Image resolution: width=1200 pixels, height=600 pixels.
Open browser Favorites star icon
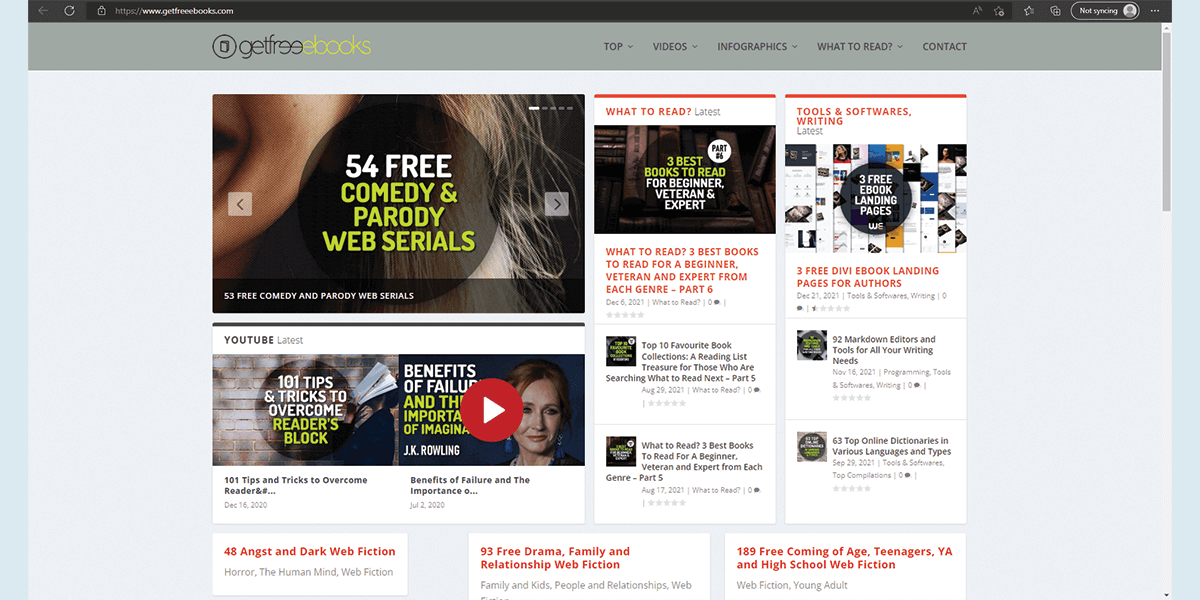pyautogui.click(x=1030, y=11)
